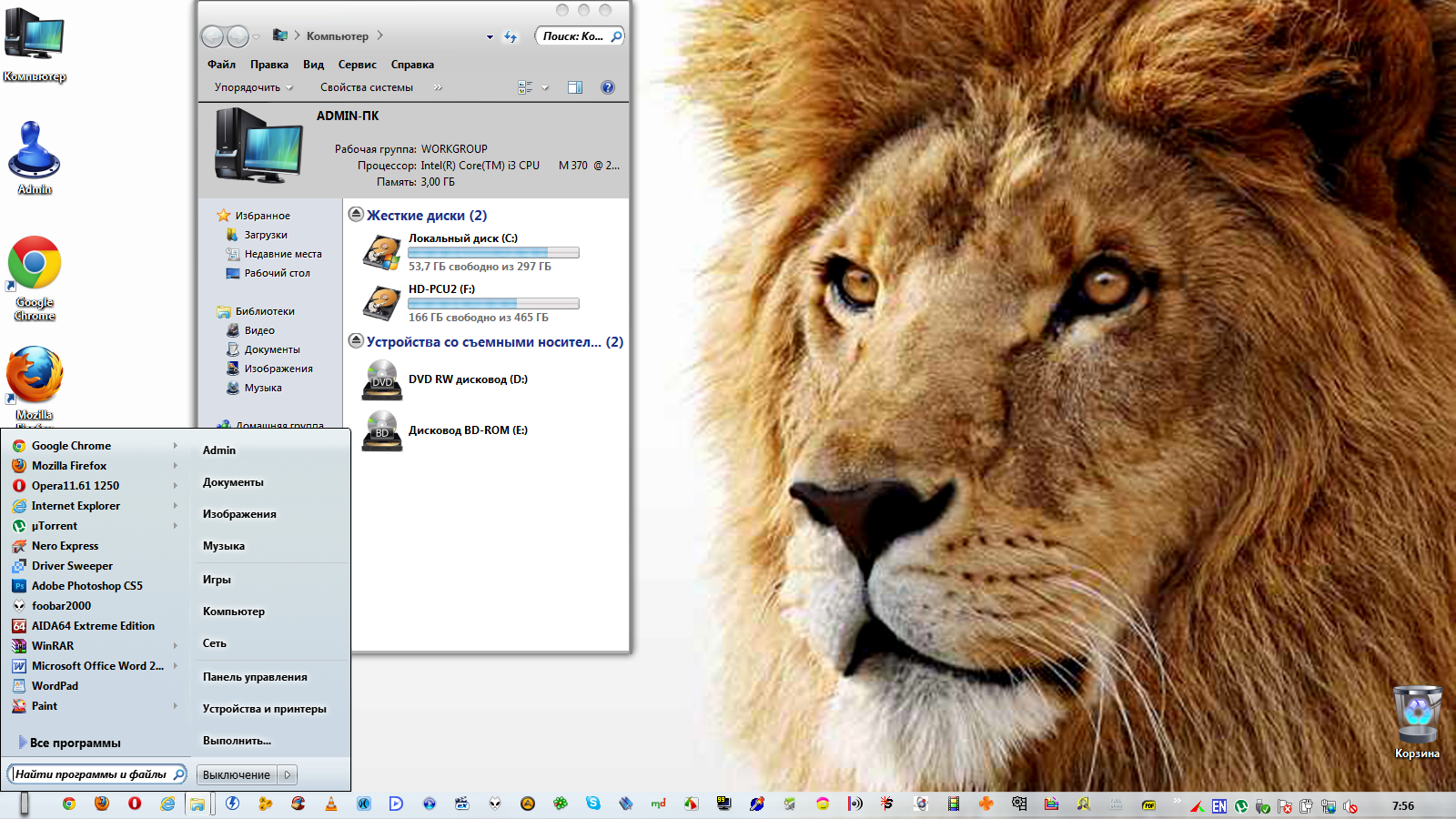Expand Google Chrome jump list arrow
1456x819 pixels.
click(176, 446)
